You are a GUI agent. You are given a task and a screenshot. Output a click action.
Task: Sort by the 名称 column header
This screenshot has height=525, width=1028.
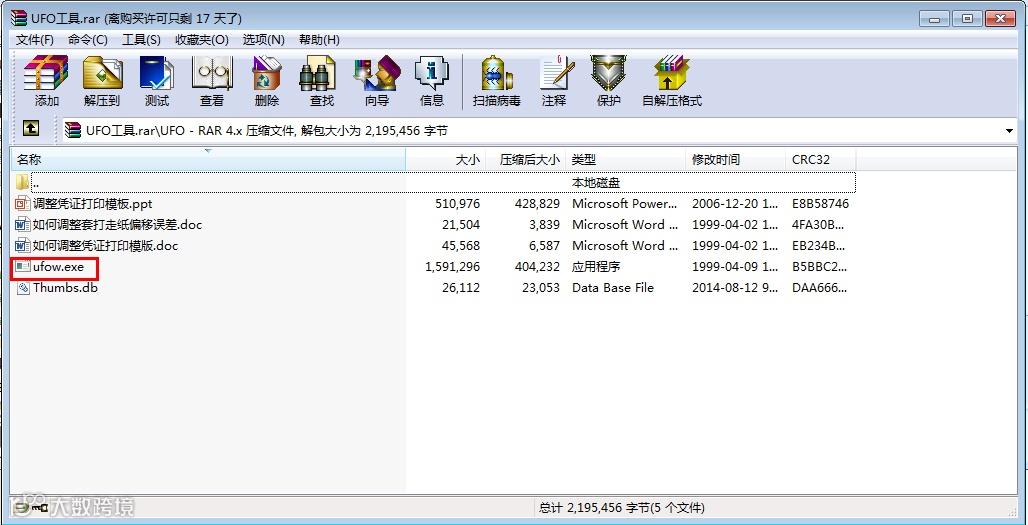208,159
